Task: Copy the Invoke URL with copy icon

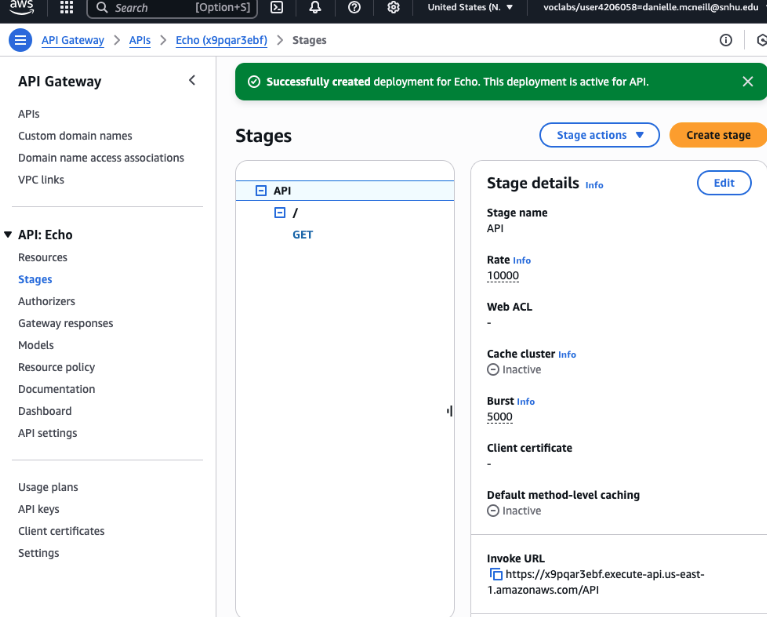Action: [496, 574]
